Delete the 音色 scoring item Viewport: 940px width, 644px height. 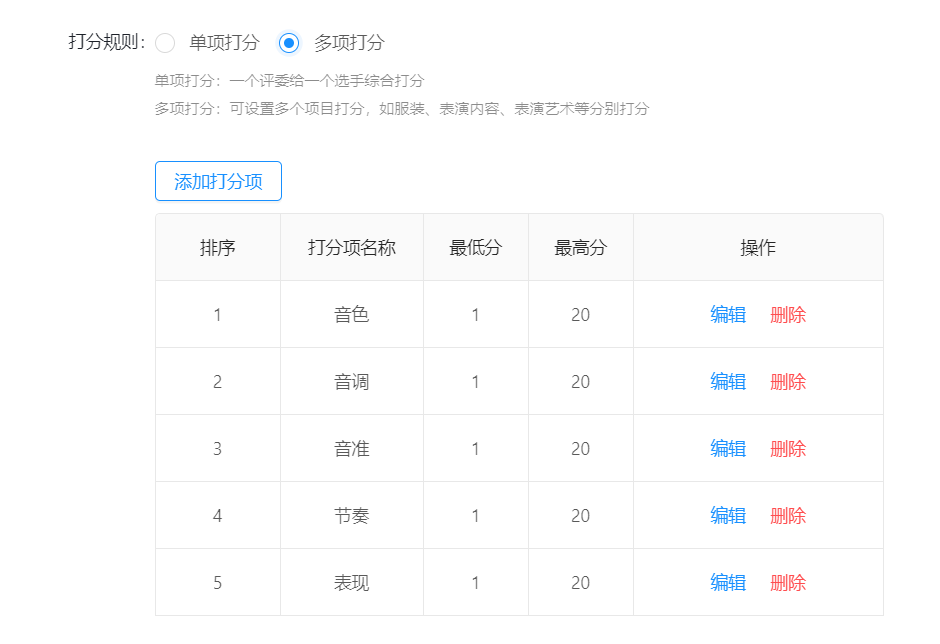[x=788, y=315]
